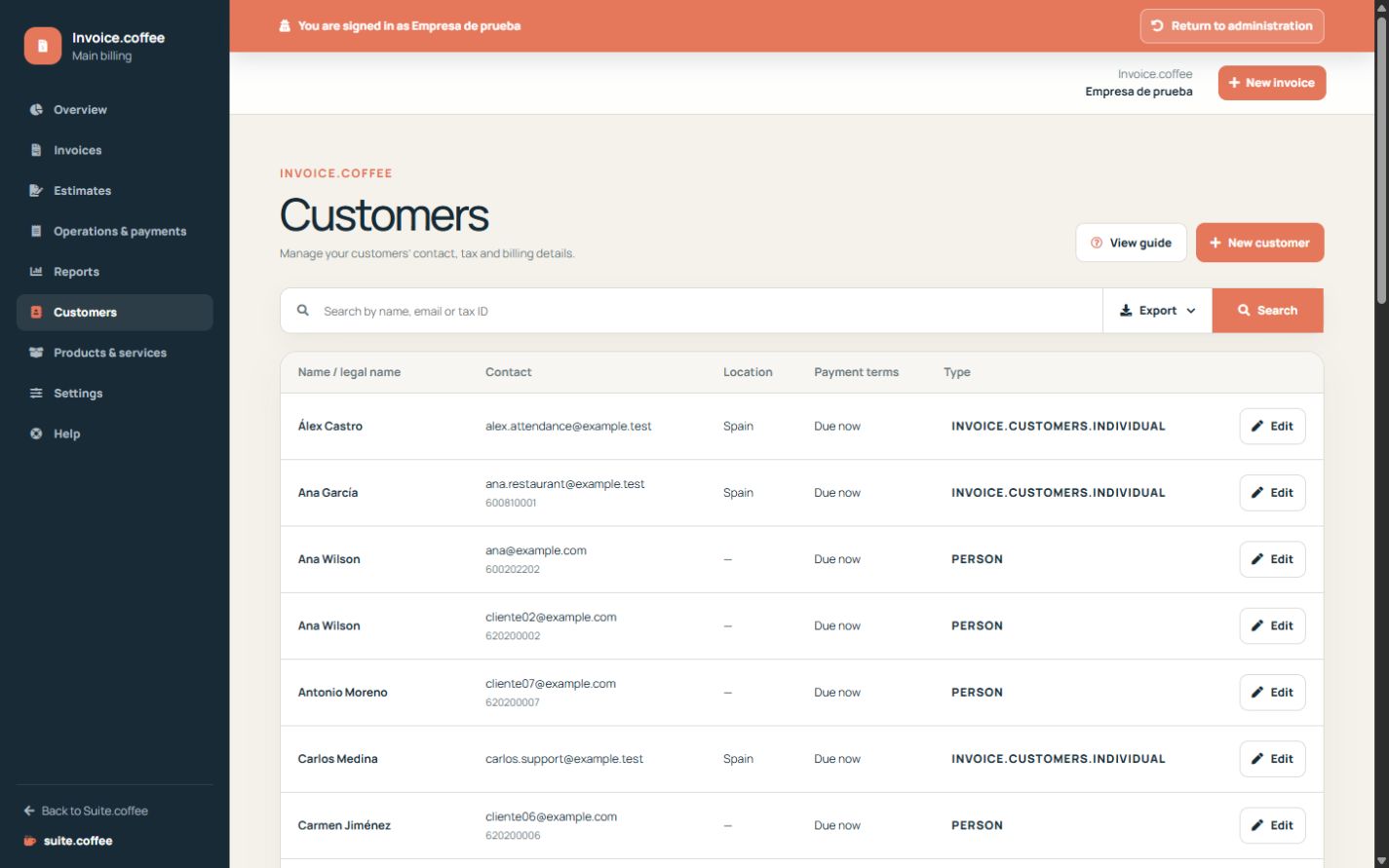Click the Products & services box icon

[36, 353]
